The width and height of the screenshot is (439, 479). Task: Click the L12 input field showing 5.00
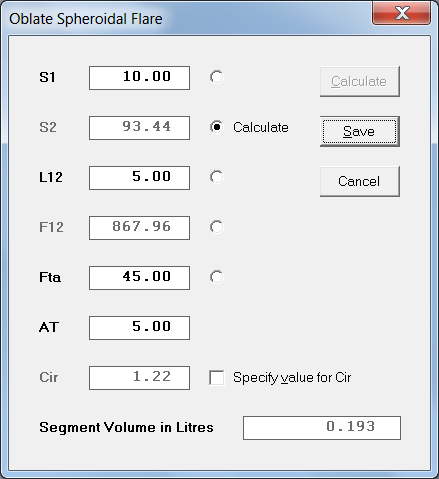[139, 178]
